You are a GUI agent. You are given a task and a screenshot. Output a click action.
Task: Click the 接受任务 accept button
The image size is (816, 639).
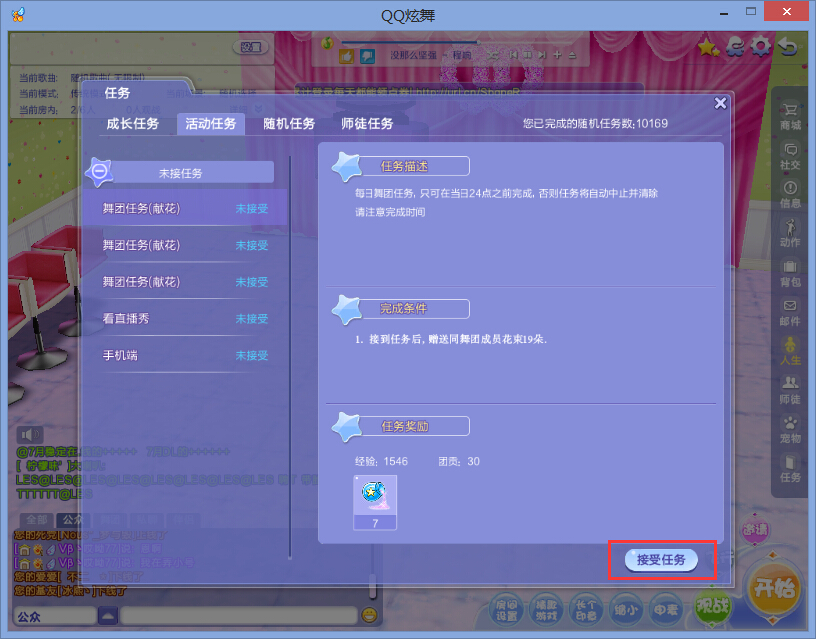click(661, 560)
